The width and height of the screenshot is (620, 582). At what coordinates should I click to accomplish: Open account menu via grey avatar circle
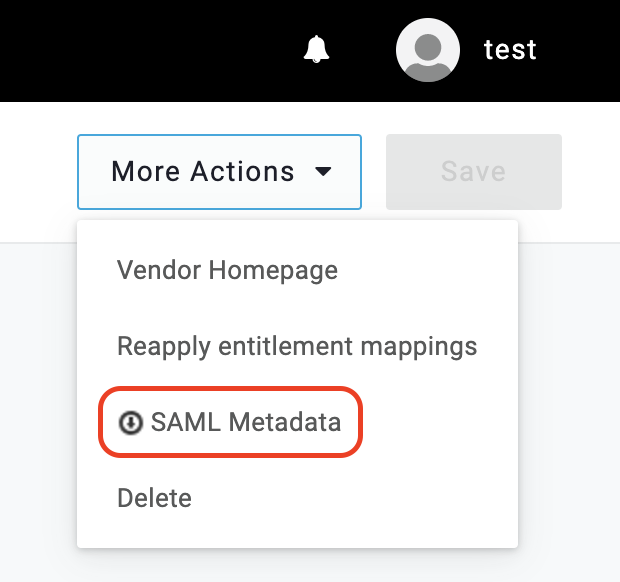coord(428,50)
